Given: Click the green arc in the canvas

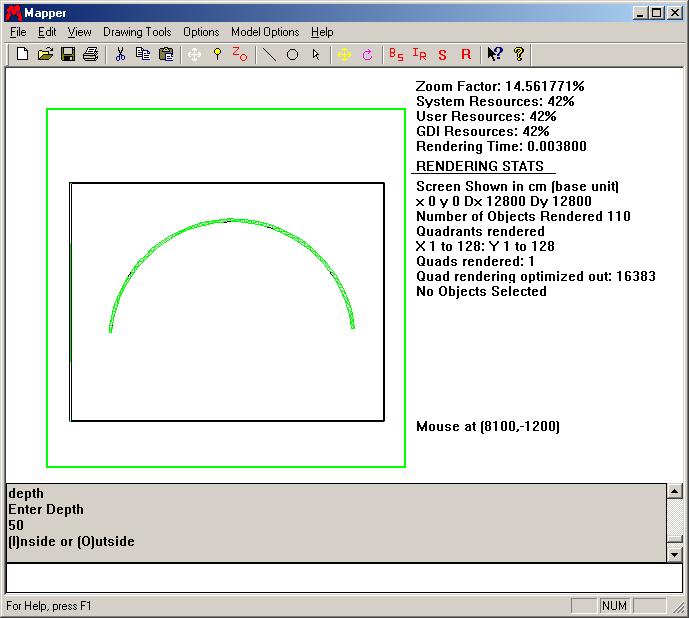Looking at the screenshot, I should pyautogui.click(x=231, y=220).
